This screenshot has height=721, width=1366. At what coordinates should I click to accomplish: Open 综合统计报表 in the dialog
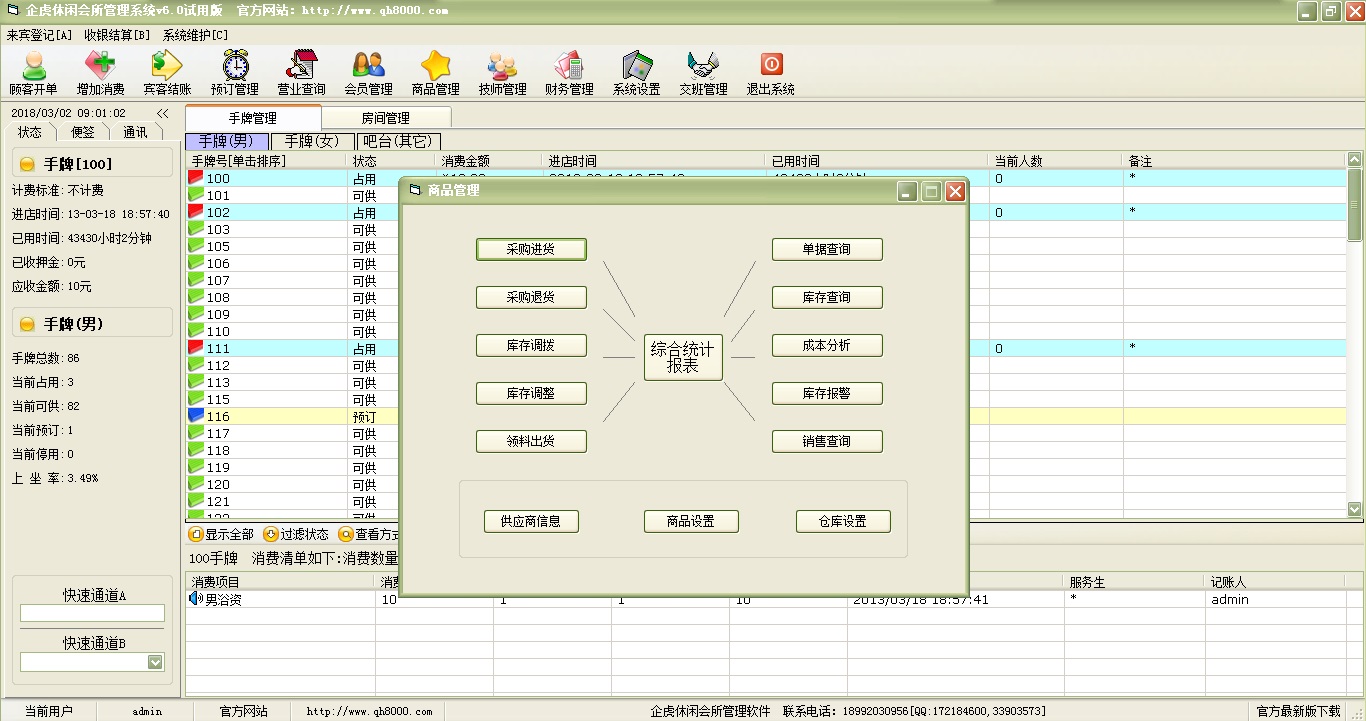click(x=683, y=358)
